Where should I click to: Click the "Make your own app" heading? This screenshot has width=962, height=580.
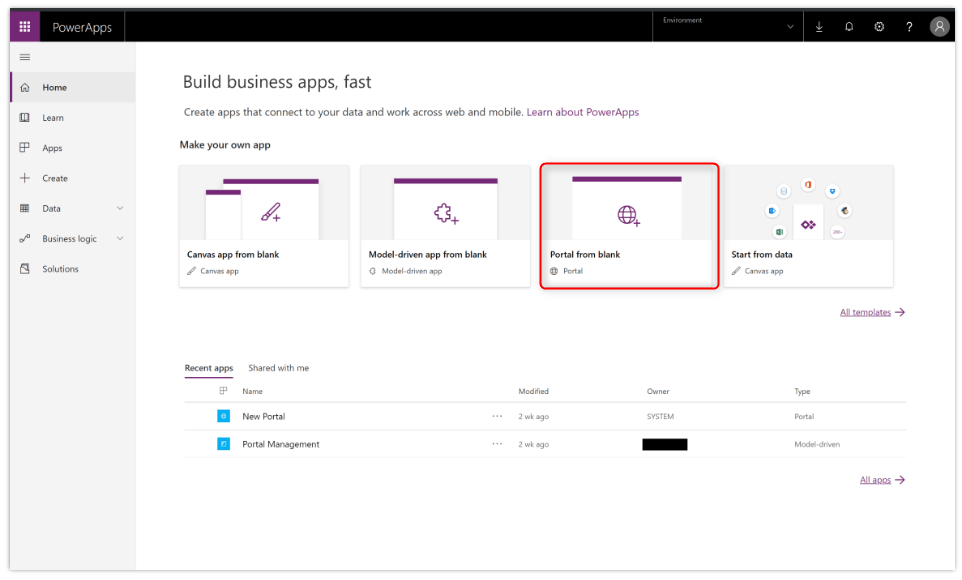(225, 145)
